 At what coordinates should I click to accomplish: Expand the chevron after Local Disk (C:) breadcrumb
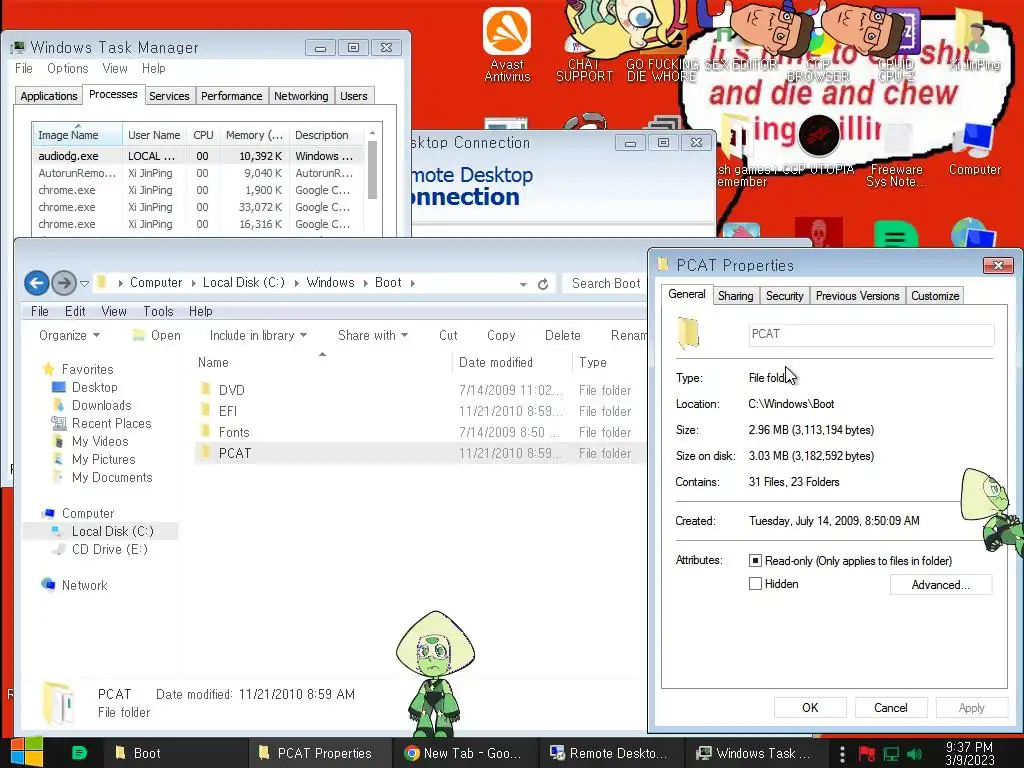(296, 283)
